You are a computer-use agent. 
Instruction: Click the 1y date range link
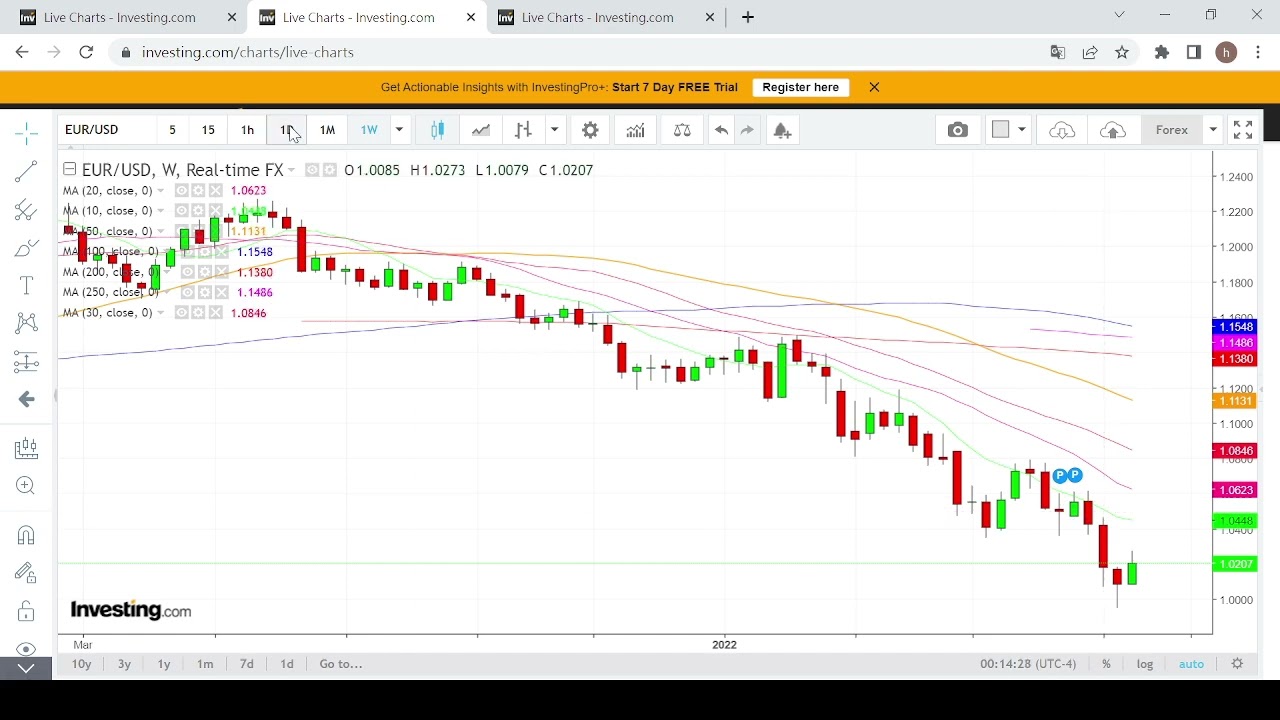tap(164, 664)
